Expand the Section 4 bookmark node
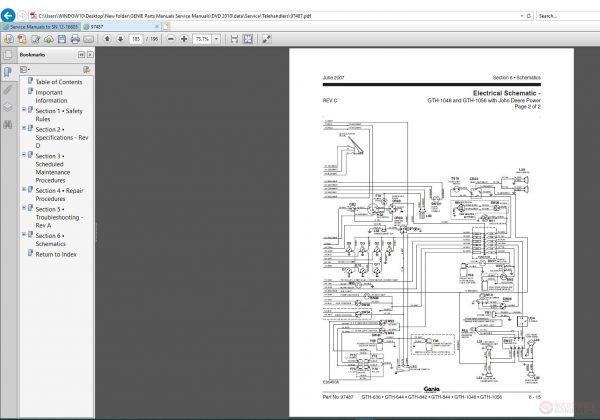 pyautogui.click(x=24, y=189)
